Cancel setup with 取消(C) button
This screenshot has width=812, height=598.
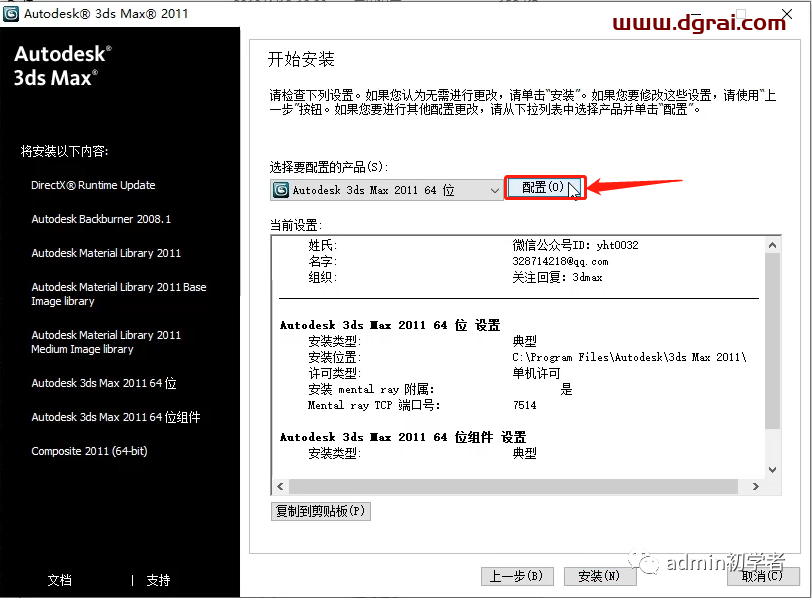pos(763,576)
